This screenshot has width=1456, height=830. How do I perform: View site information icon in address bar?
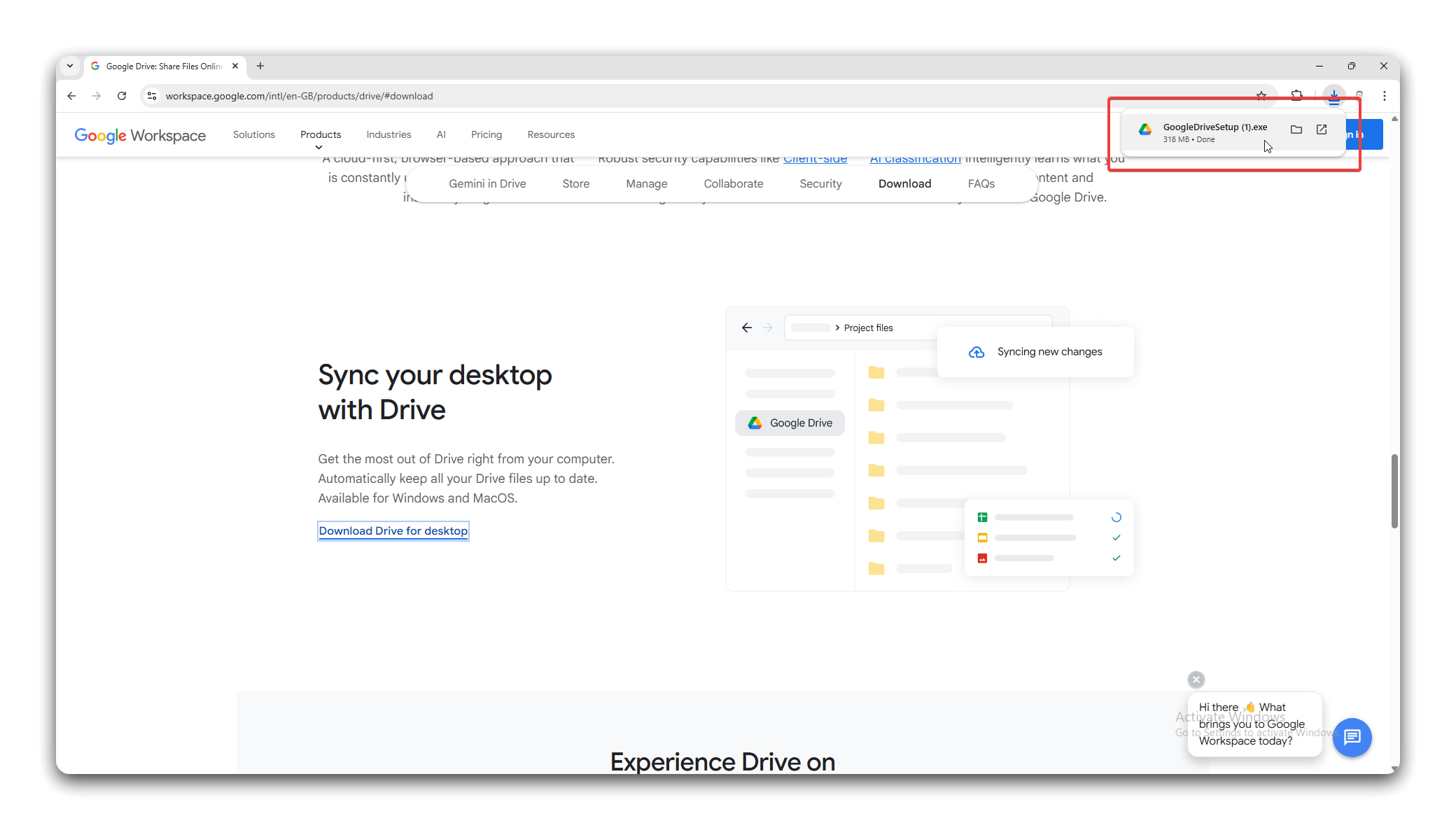[152, 96]
